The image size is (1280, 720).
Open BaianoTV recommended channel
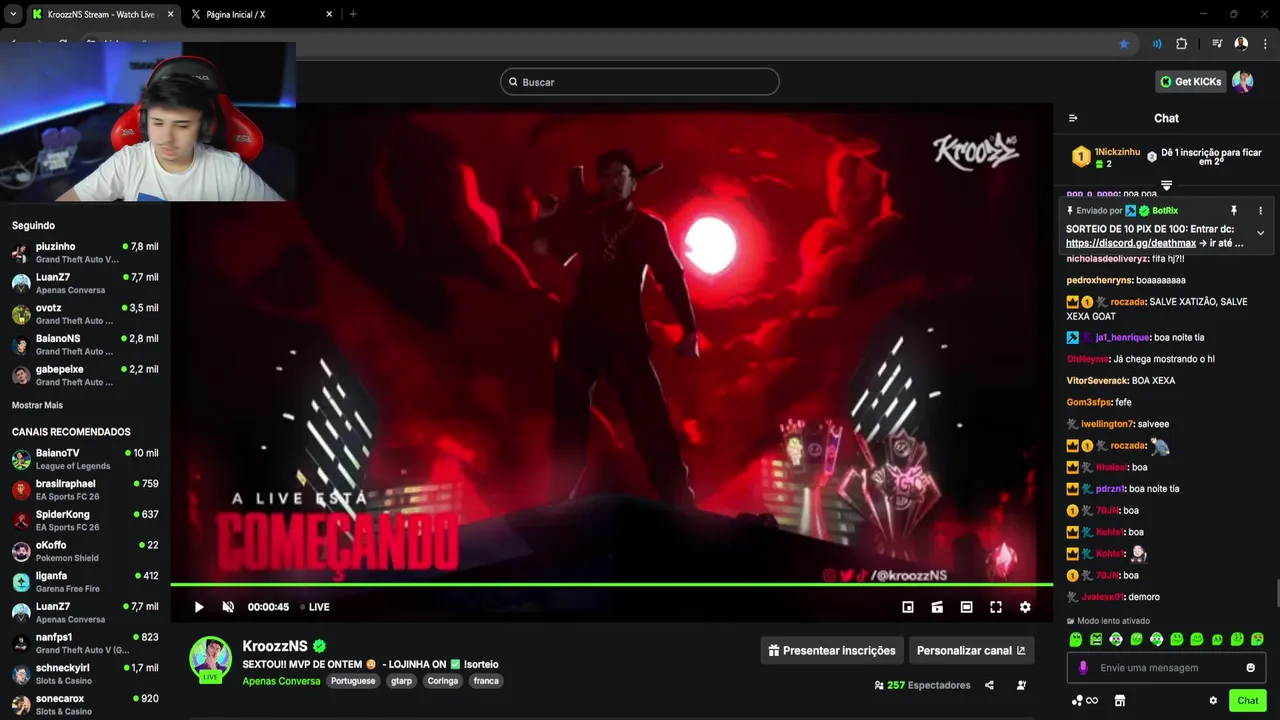(85, 459)
